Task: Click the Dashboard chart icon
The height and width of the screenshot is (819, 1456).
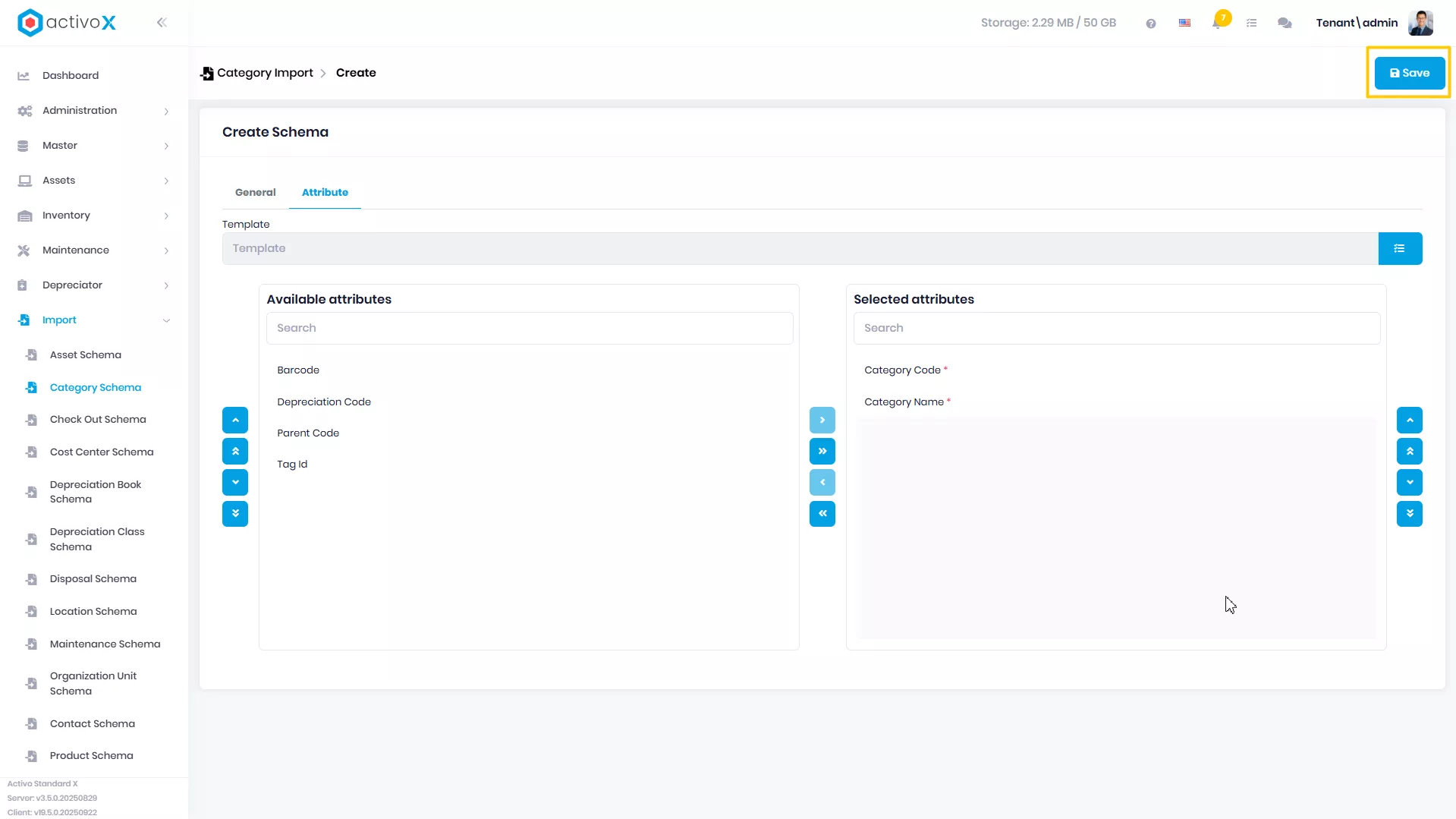Action: 24,76
